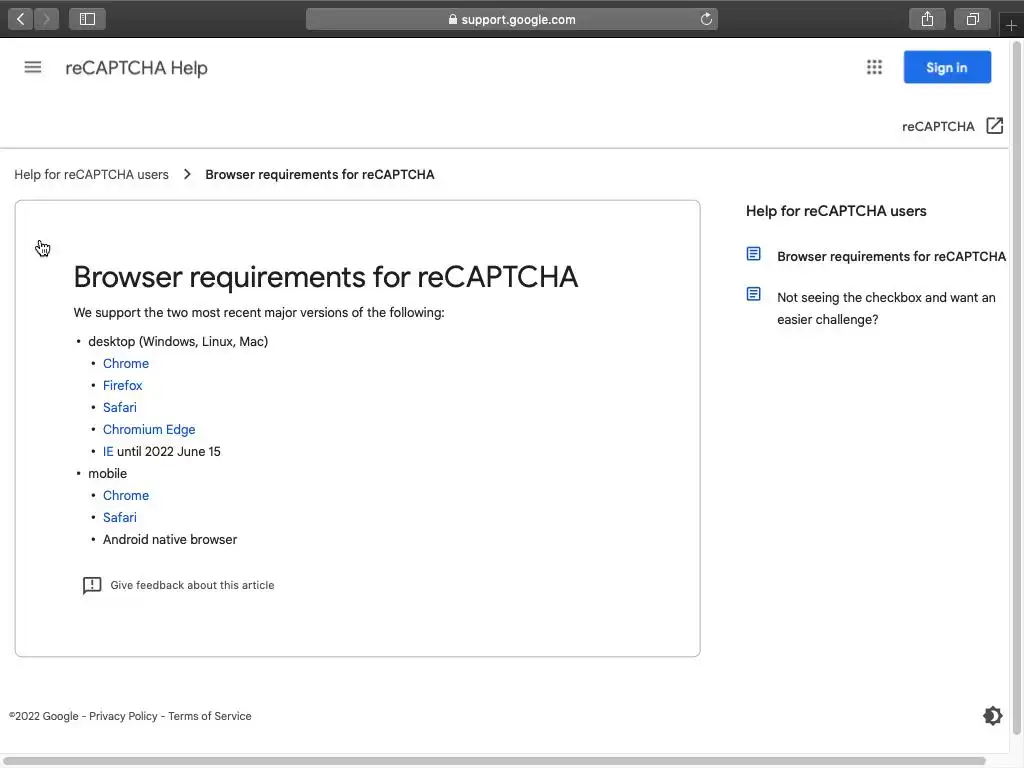Add a new tab with plus button
Image resolution: width=1024 pixels, height=768 pixels.
click(x=1012, y=25)
